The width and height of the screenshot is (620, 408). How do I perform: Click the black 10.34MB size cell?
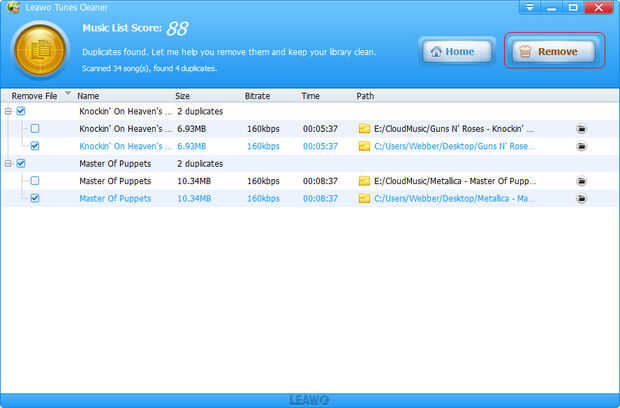(194, 181)
